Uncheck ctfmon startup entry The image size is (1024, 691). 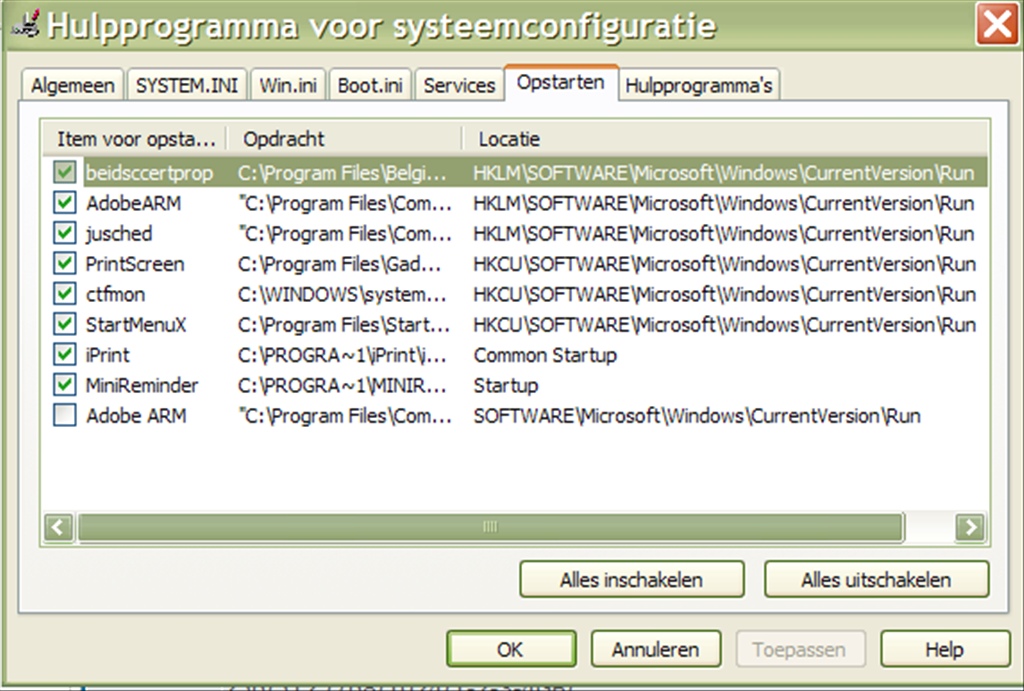[x=65, y=294]
